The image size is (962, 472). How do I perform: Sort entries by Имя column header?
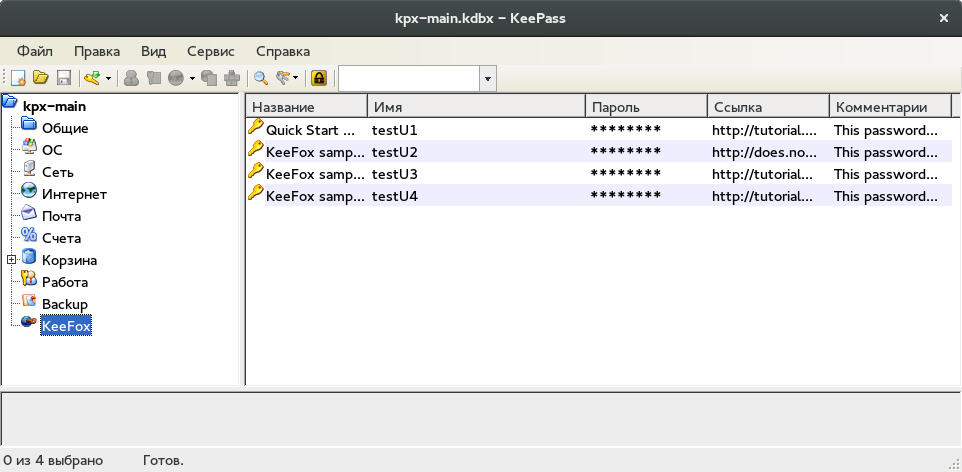[x=477, y=106]
